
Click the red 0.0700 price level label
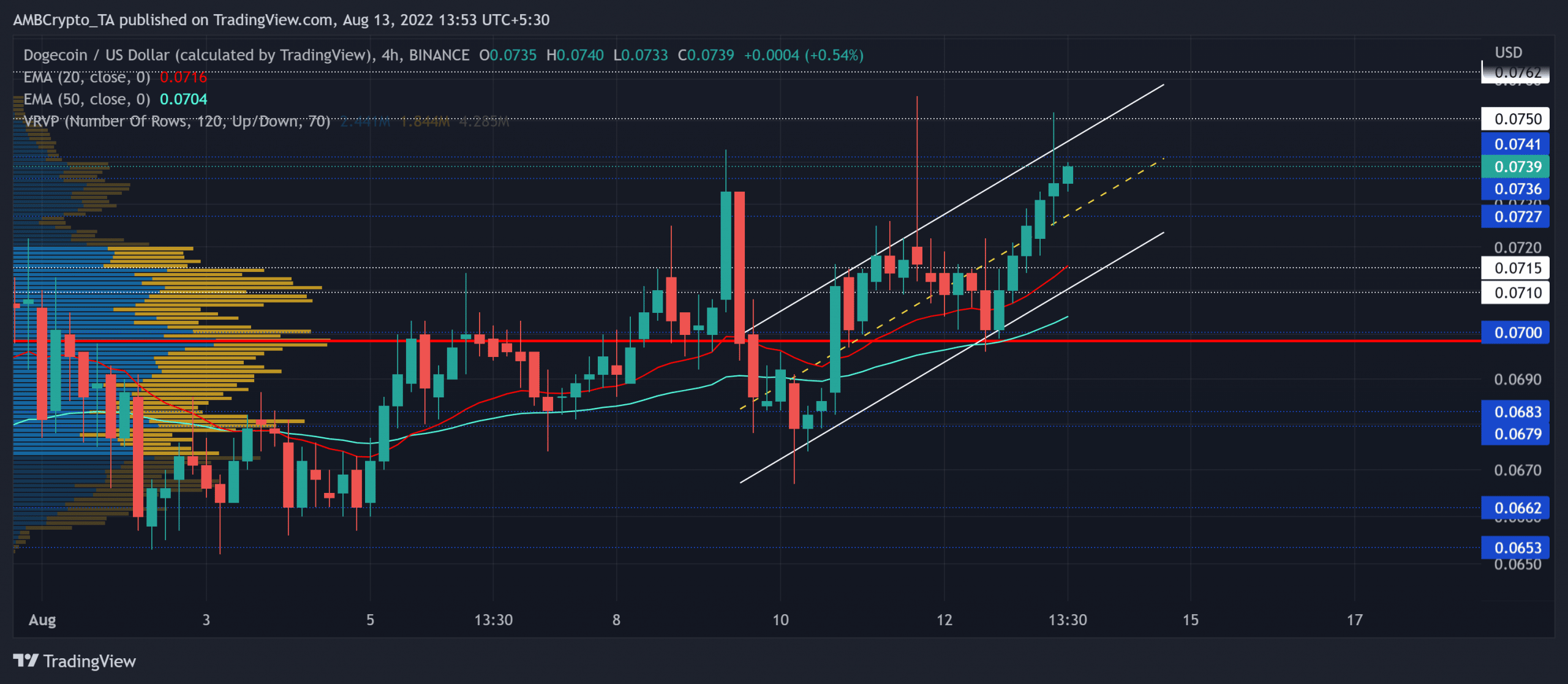[x=1515, y=333]
